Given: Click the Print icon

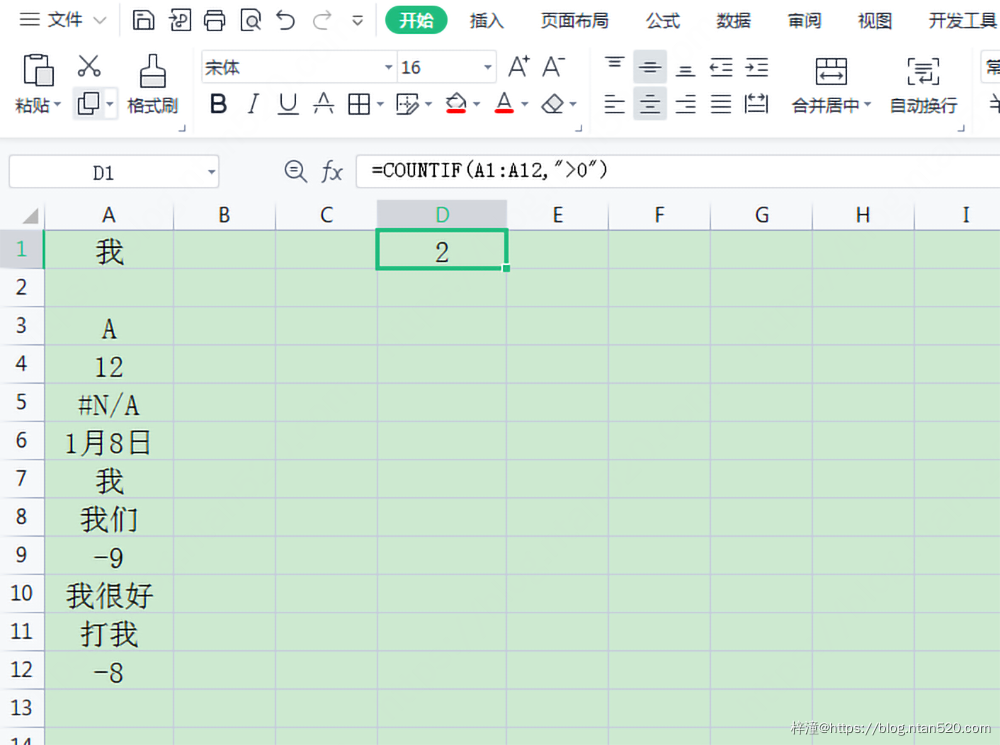Looking at the screenshot, I should tap(215, 20).
